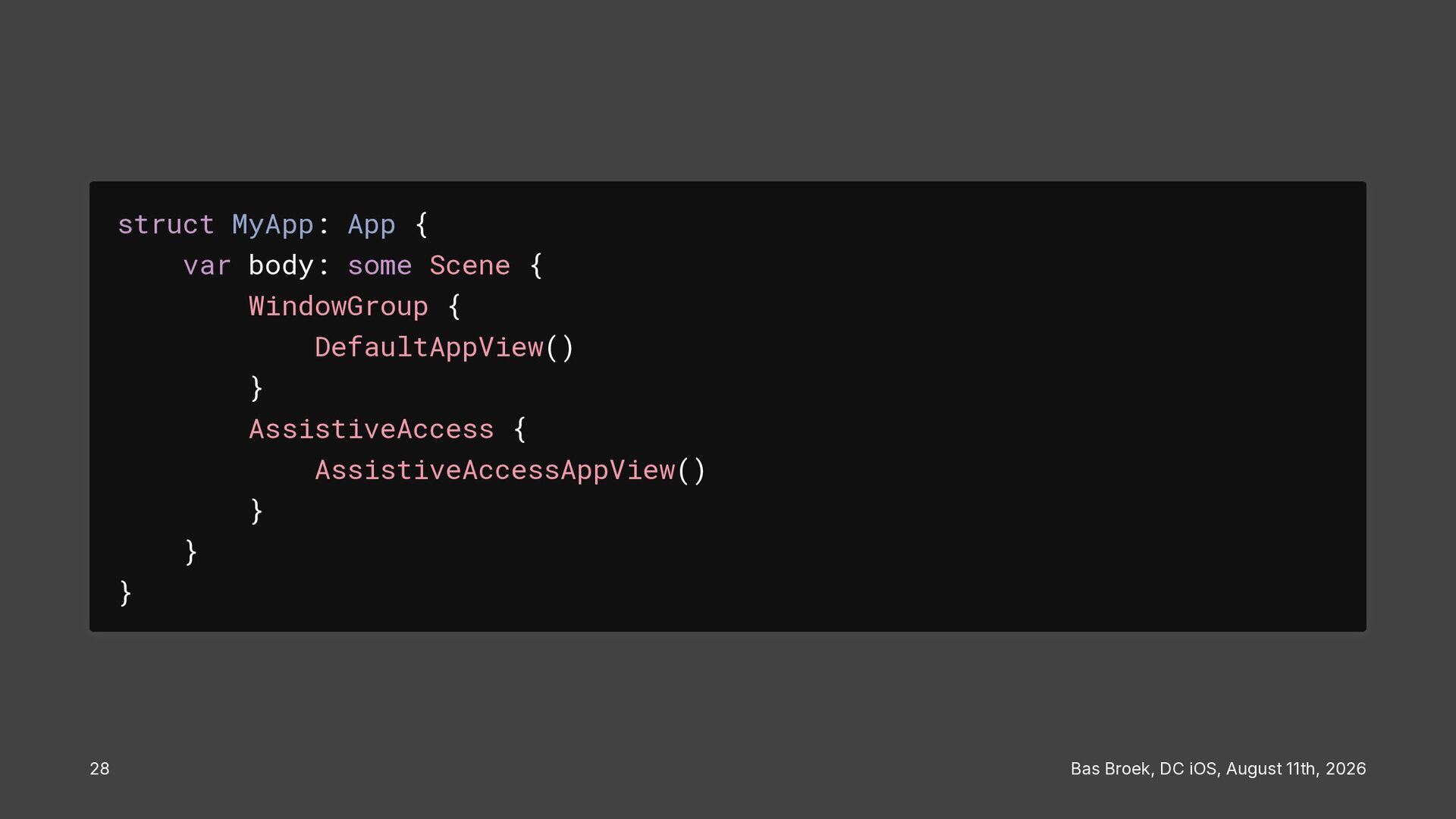This screenshot has height=819, width=1456.
Task: Click the closing brace of AssistiveAccess block
Action: pos(256,511)
